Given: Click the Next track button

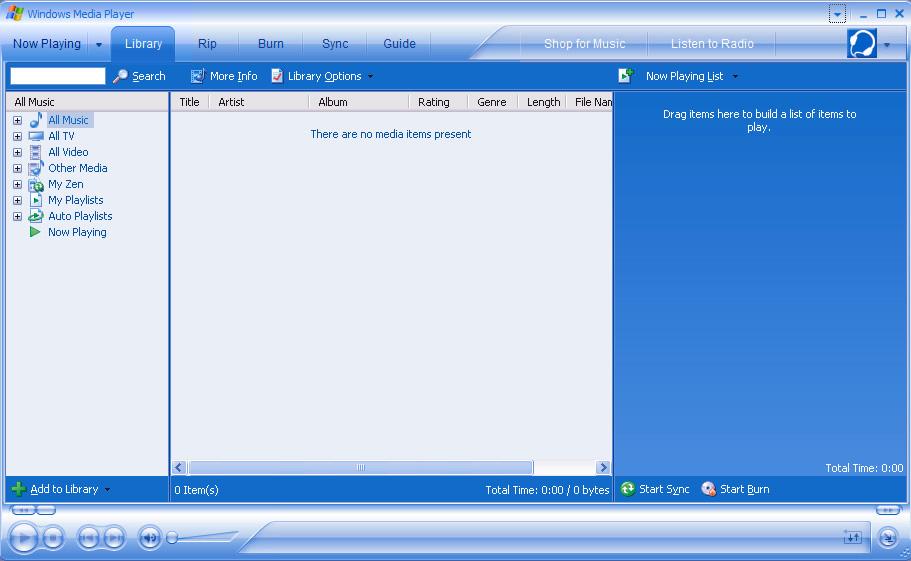Looking at the screenshot, I should pyautogui.click(x=114, y=538).
